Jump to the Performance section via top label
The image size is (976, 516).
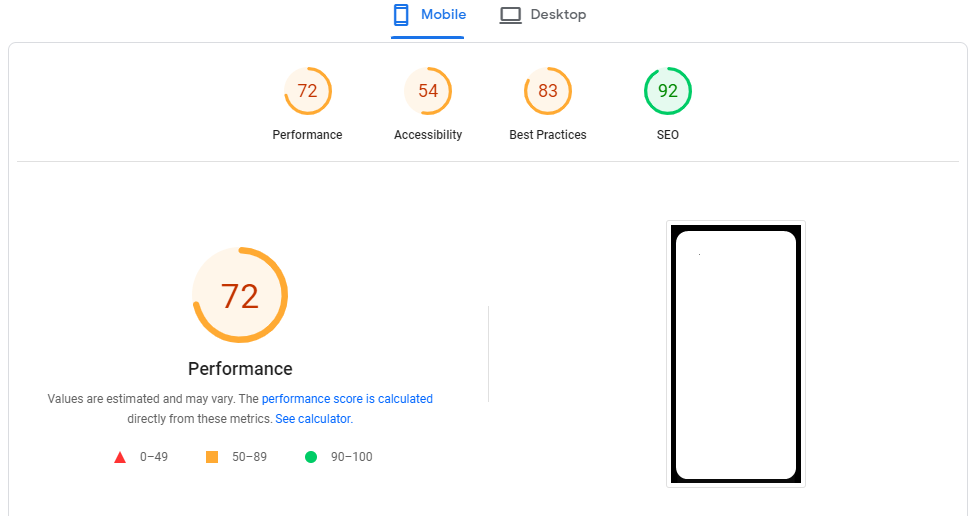coord(307,135)
